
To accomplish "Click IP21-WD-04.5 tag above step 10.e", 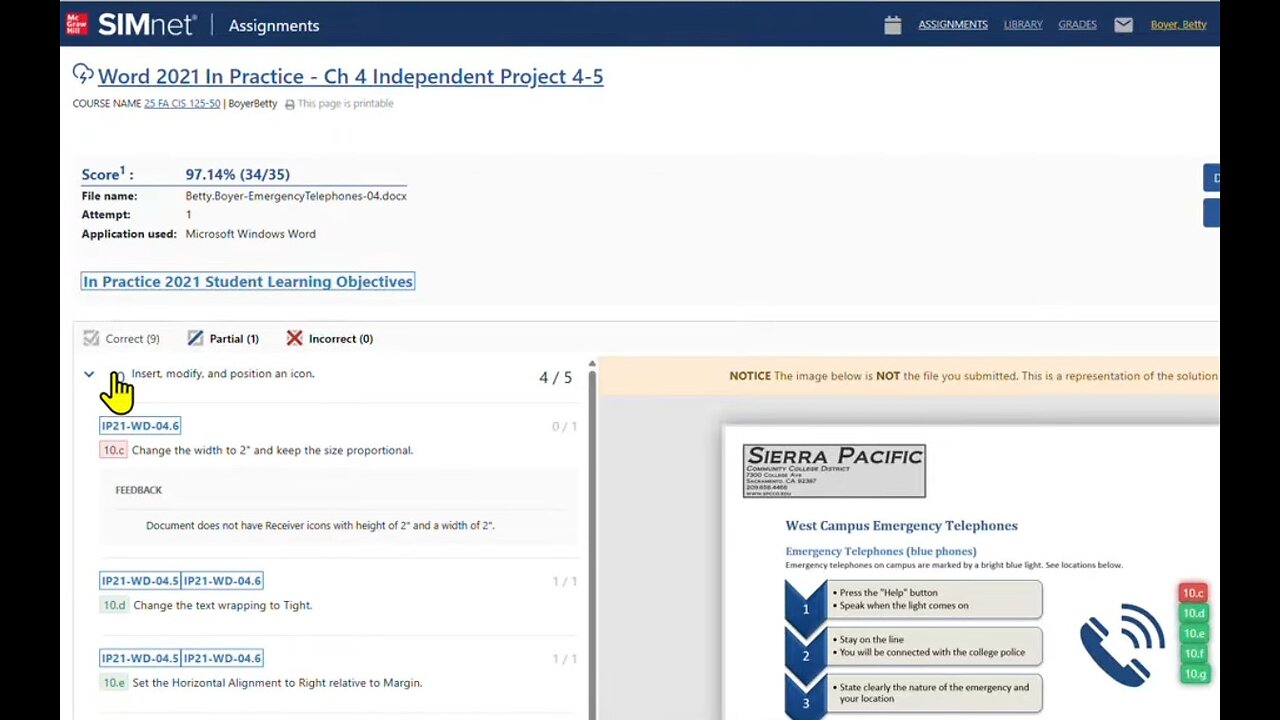I will click(x=140, y=658).
